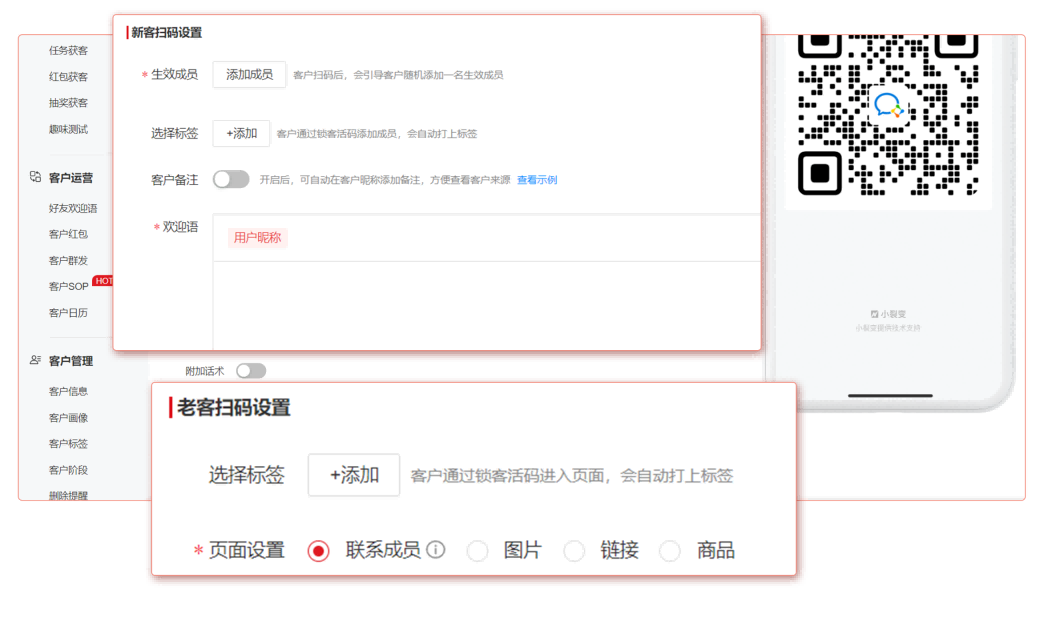This screenshot has height=618, width=1041.
Task: Click the info icon beside 联系成员
Action: coord(436,550)
